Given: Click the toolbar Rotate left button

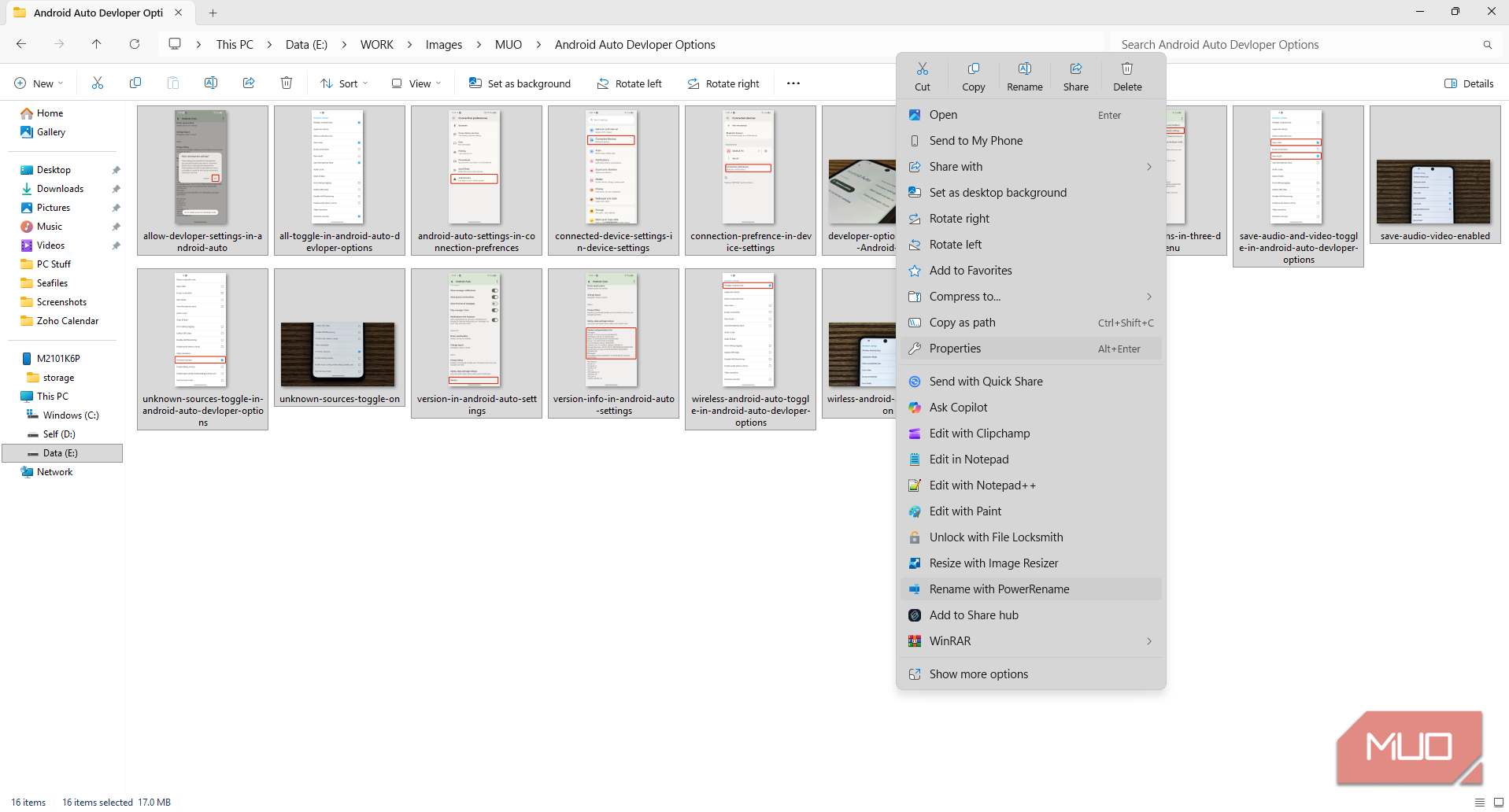Looking at the screenshot, I should (629, 83).
